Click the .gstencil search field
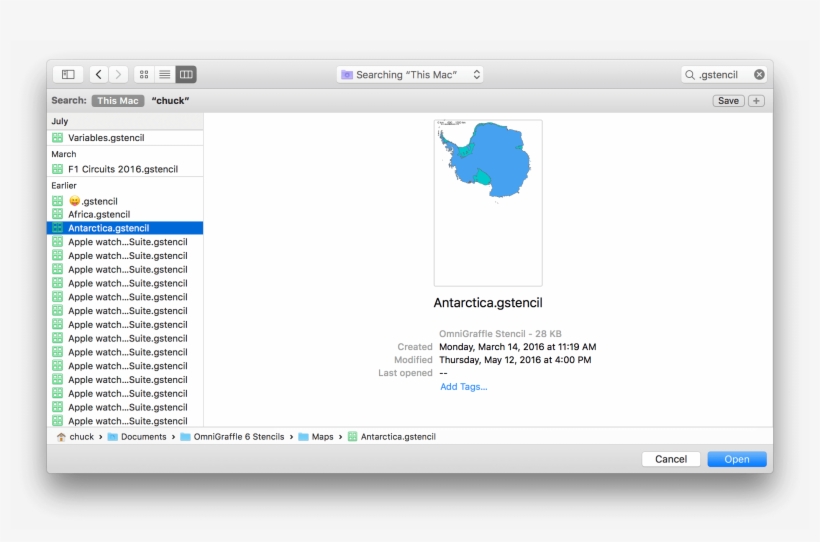This screenshot has width=820, height=542. 724,74
